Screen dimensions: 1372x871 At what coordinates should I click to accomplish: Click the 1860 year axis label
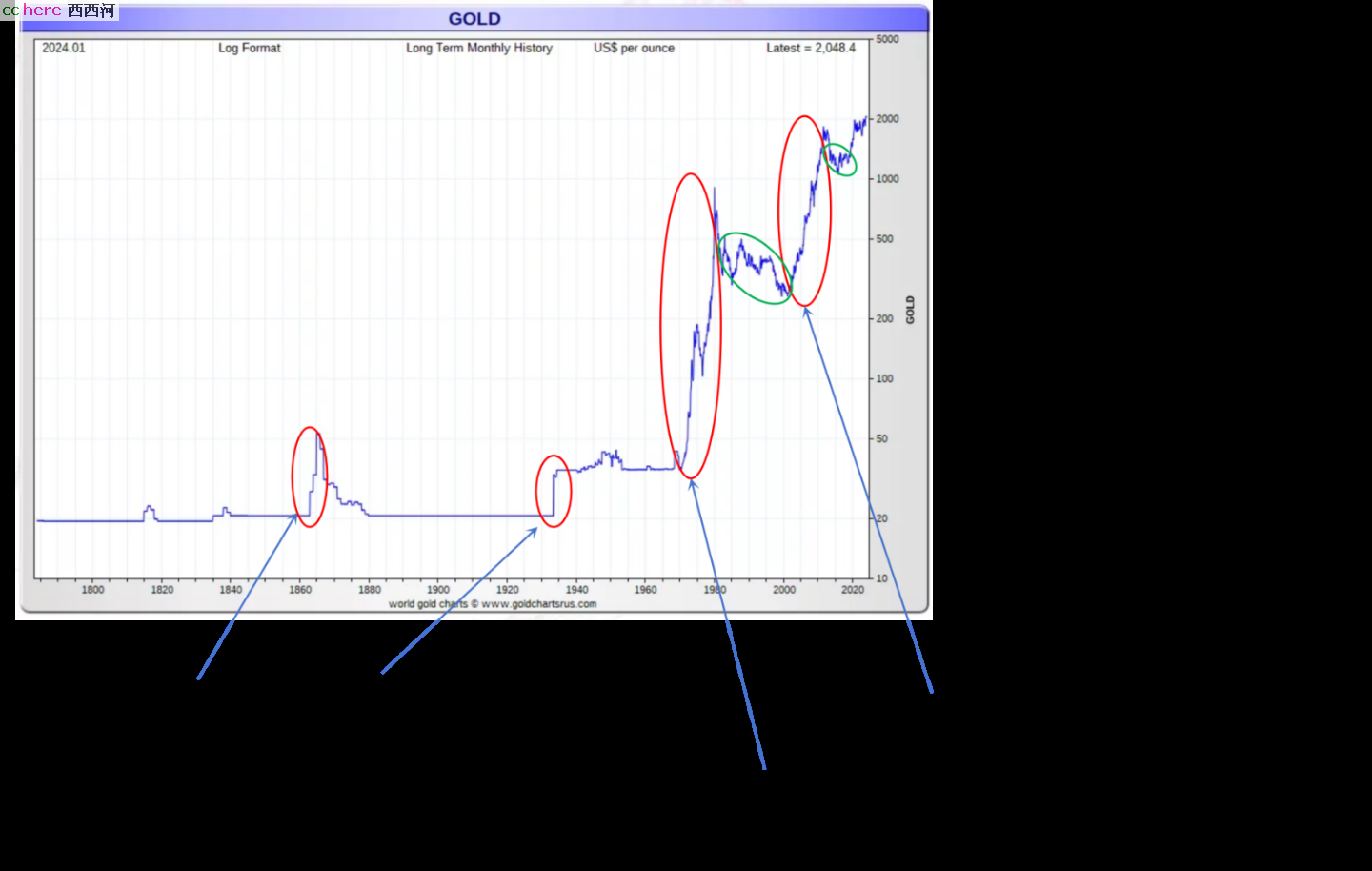[300, 590]
